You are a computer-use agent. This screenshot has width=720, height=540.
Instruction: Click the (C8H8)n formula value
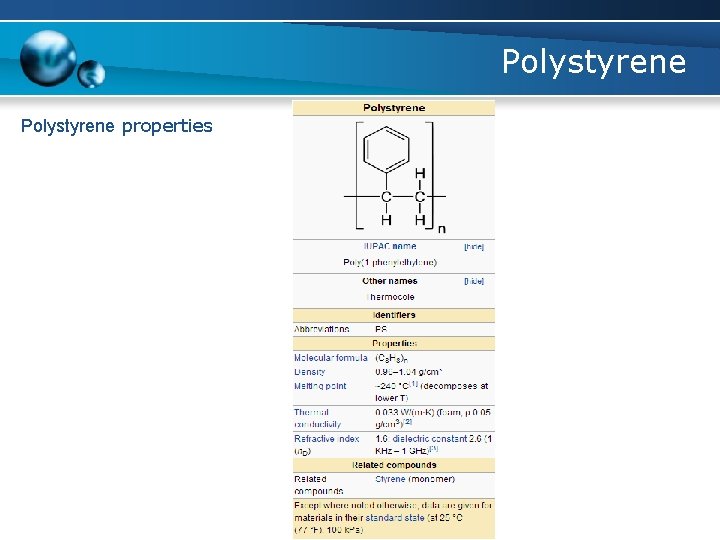click(391, 358)
